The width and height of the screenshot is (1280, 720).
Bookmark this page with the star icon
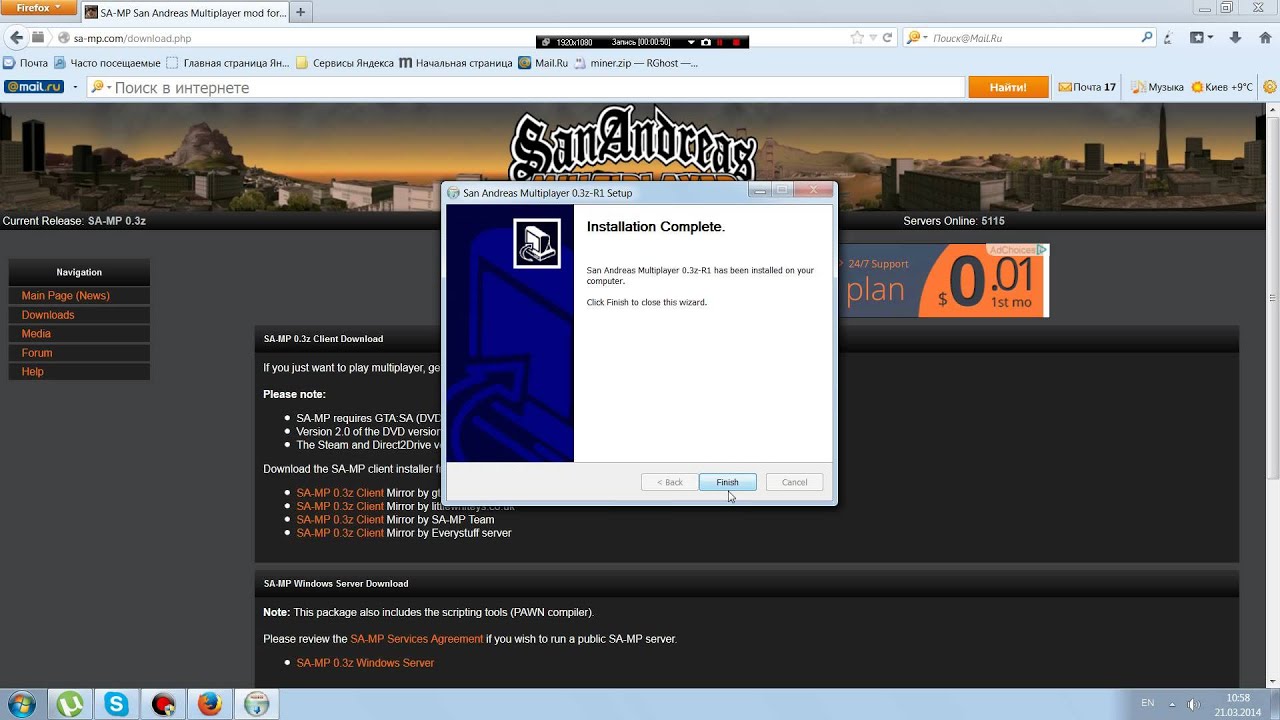(x=857, y=38)
